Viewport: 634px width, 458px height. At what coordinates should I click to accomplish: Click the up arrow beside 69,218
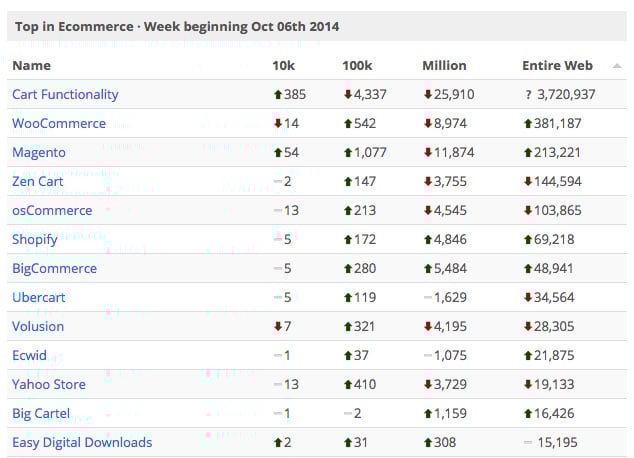coord(528,240)
